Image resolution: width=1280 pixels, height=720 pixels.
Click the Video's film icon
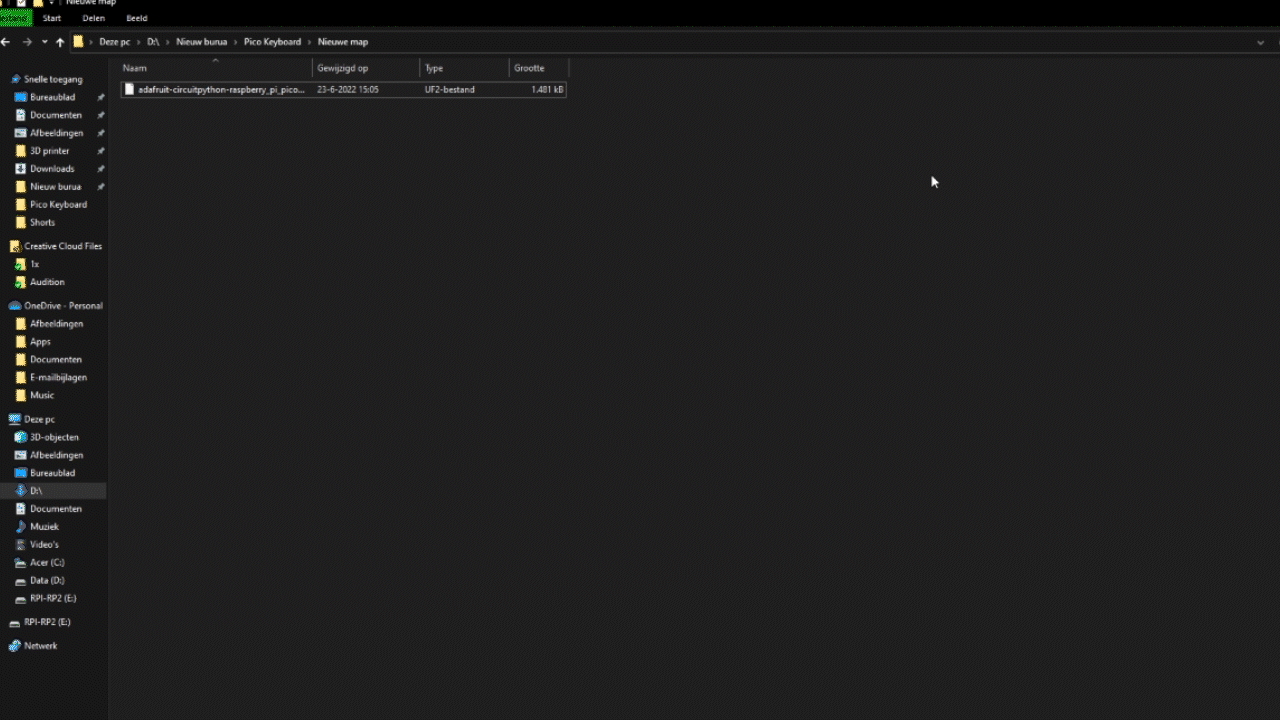(x=20, y=545)
